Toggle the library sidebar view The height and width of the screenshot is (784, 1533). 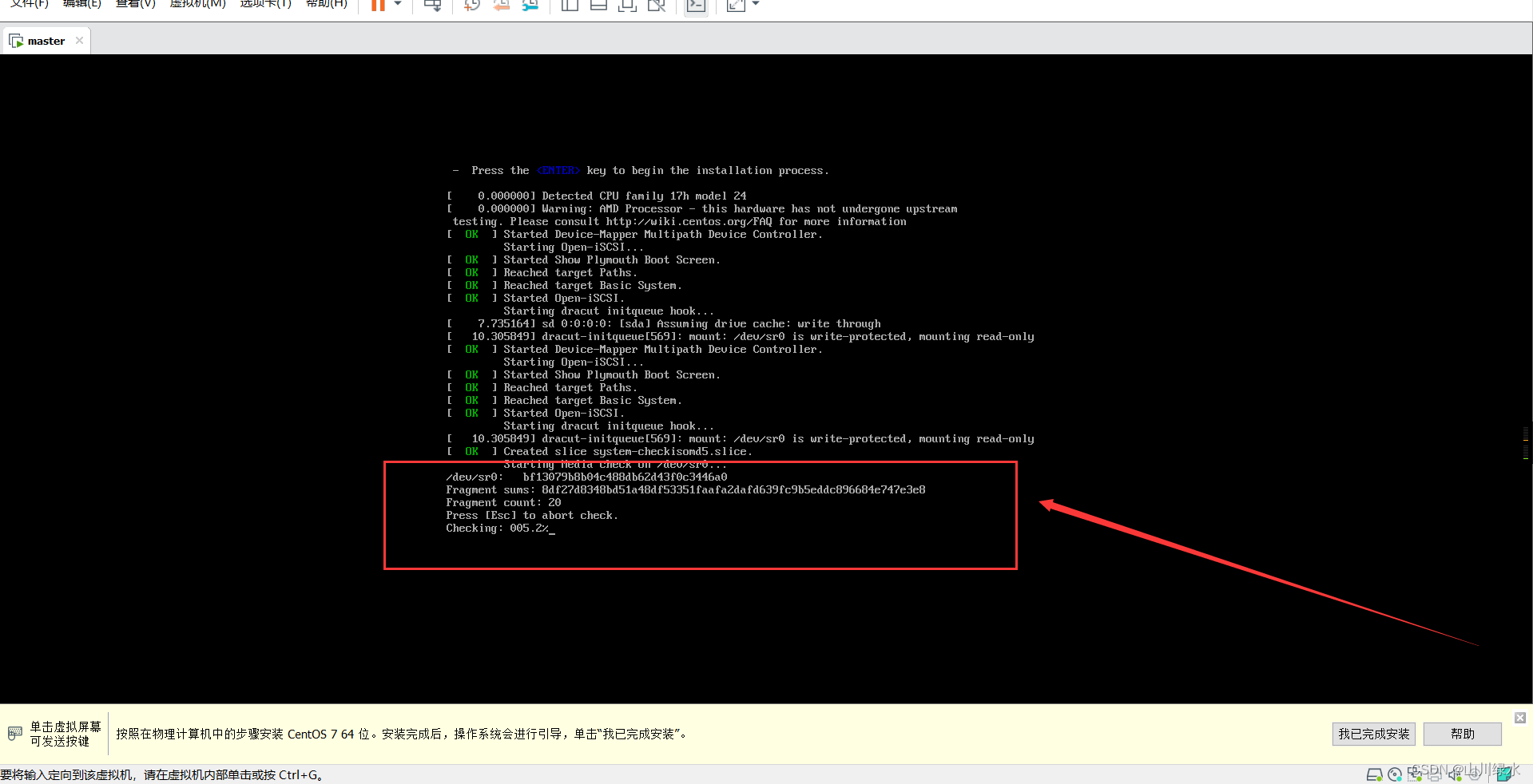coord(570,5)
